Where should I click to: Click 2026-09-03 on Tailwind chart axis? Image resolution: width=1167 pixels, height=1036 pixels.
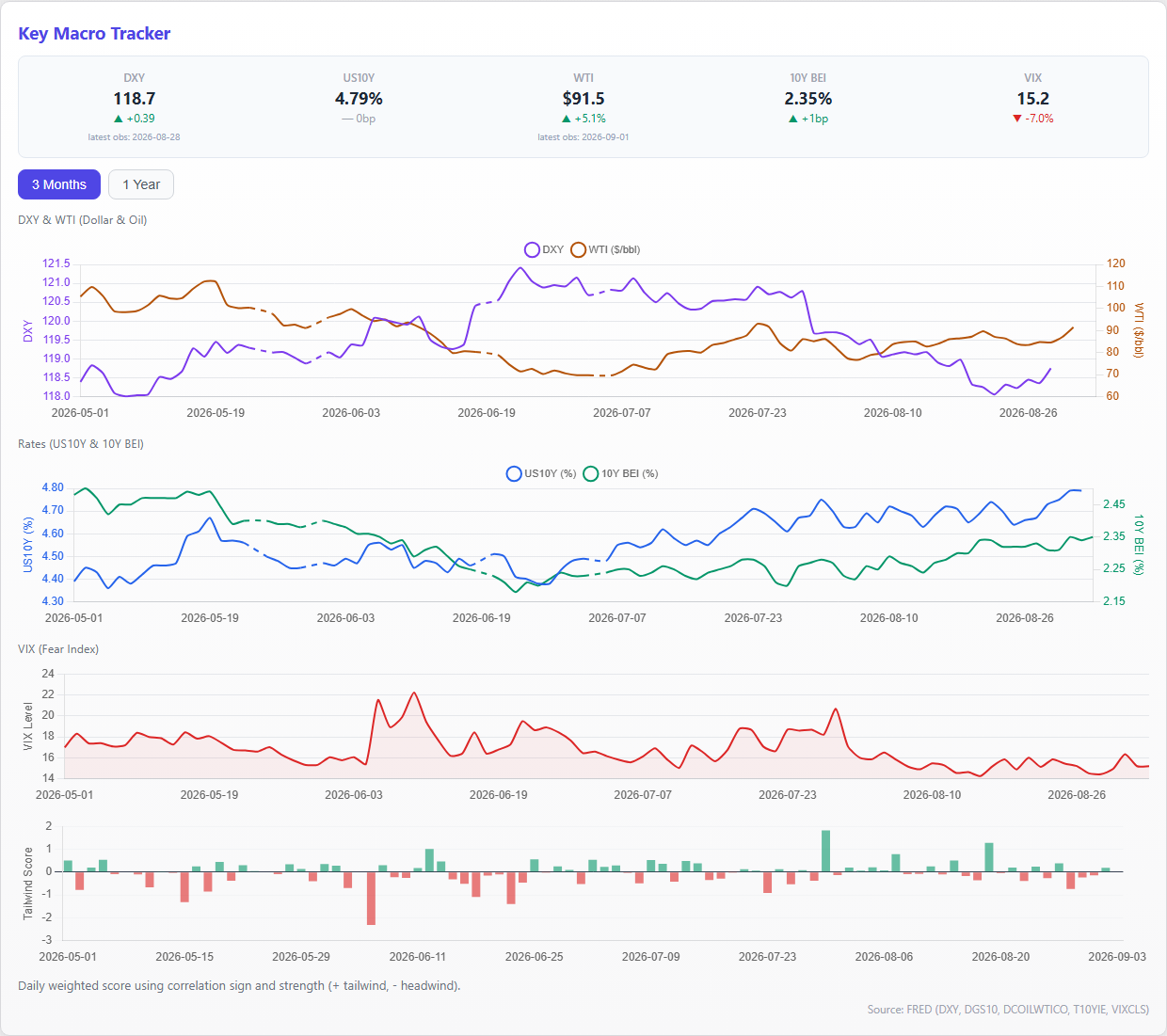pyautogui.click(x=1117, y=956)
